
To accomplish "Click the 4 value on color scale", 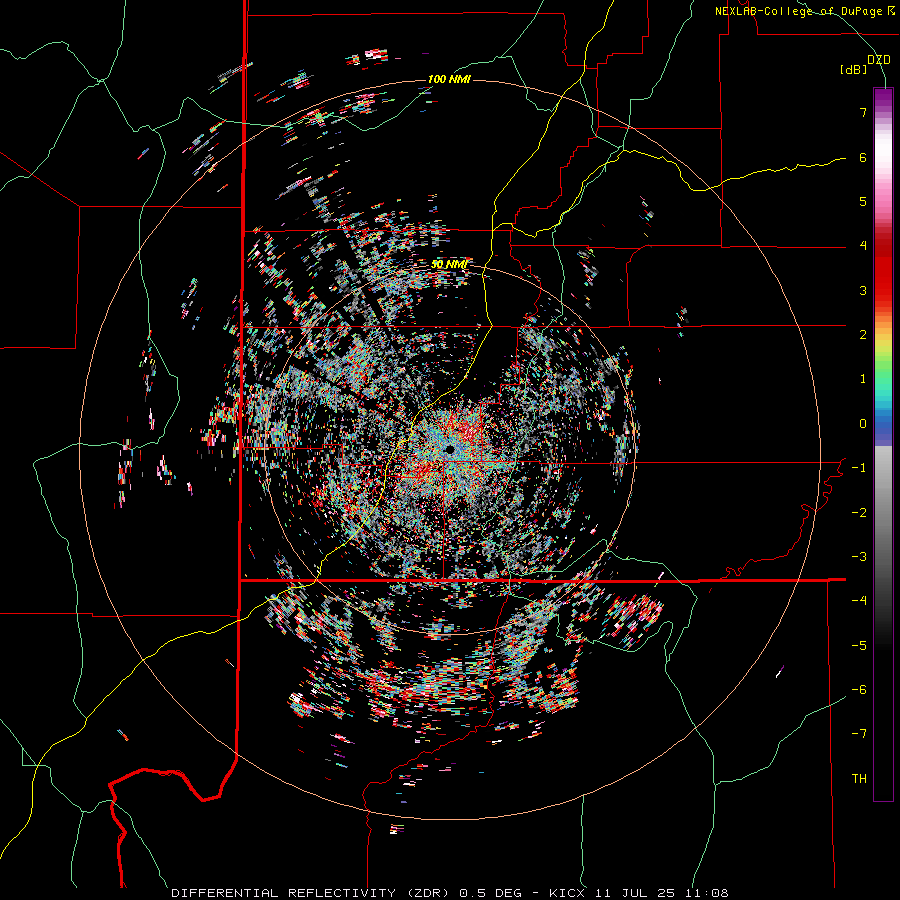I will click(863, 246).
